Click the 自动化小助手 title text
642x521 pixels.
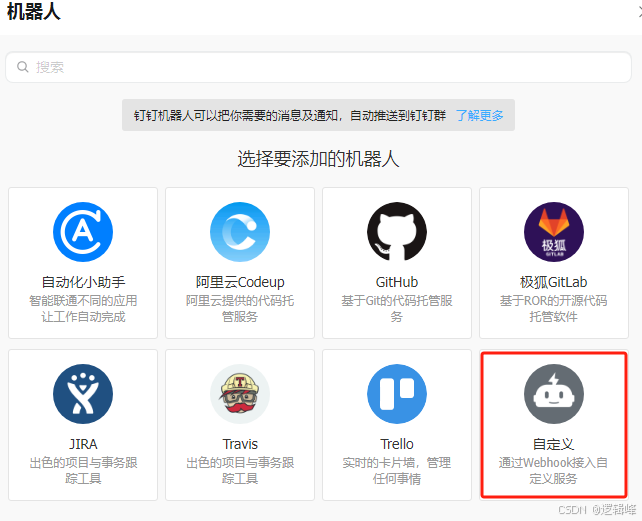83,282
